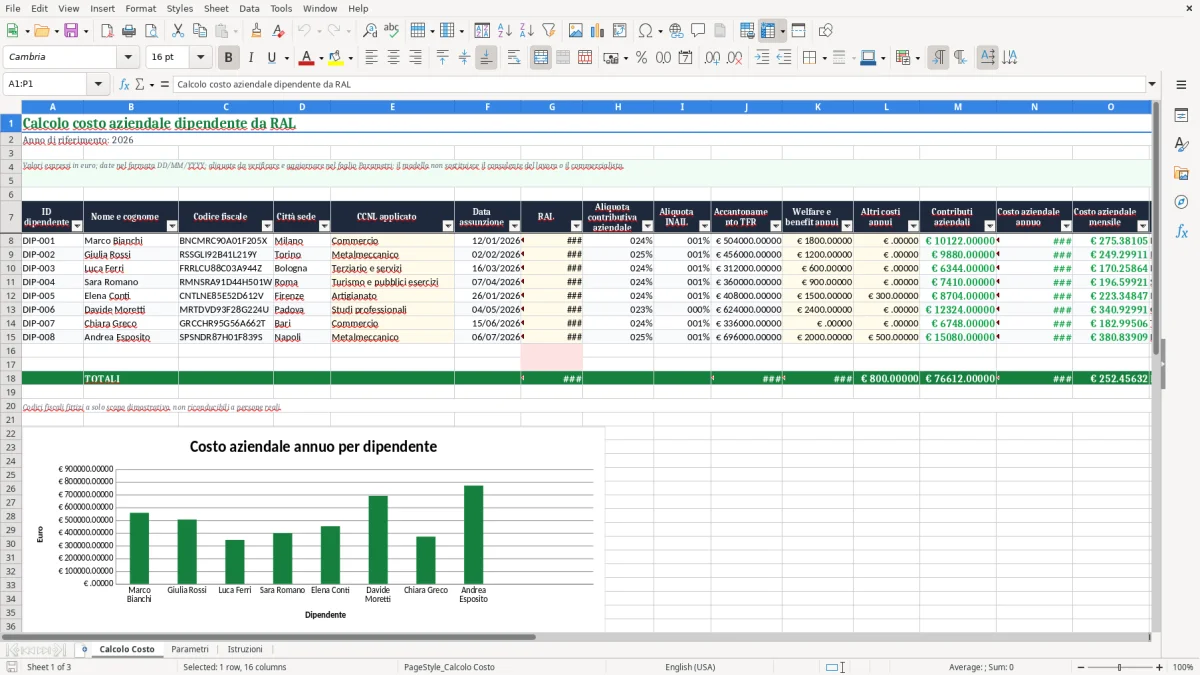Select row header 18
Screen dimensions: 1200x675
(x=11, y=379)
